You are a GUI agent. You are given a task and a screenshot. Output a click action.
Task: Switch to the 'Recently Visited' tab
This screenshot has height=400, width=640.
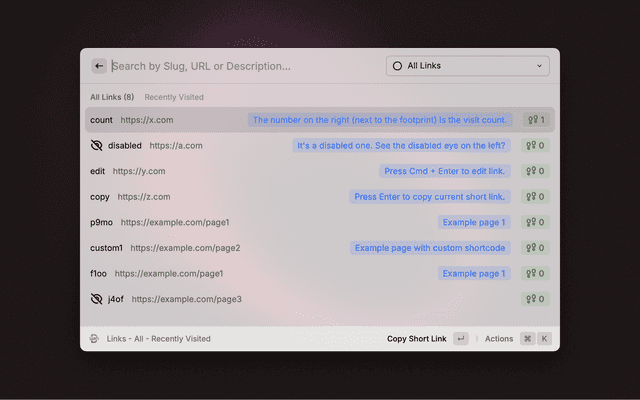click(174, 97)
